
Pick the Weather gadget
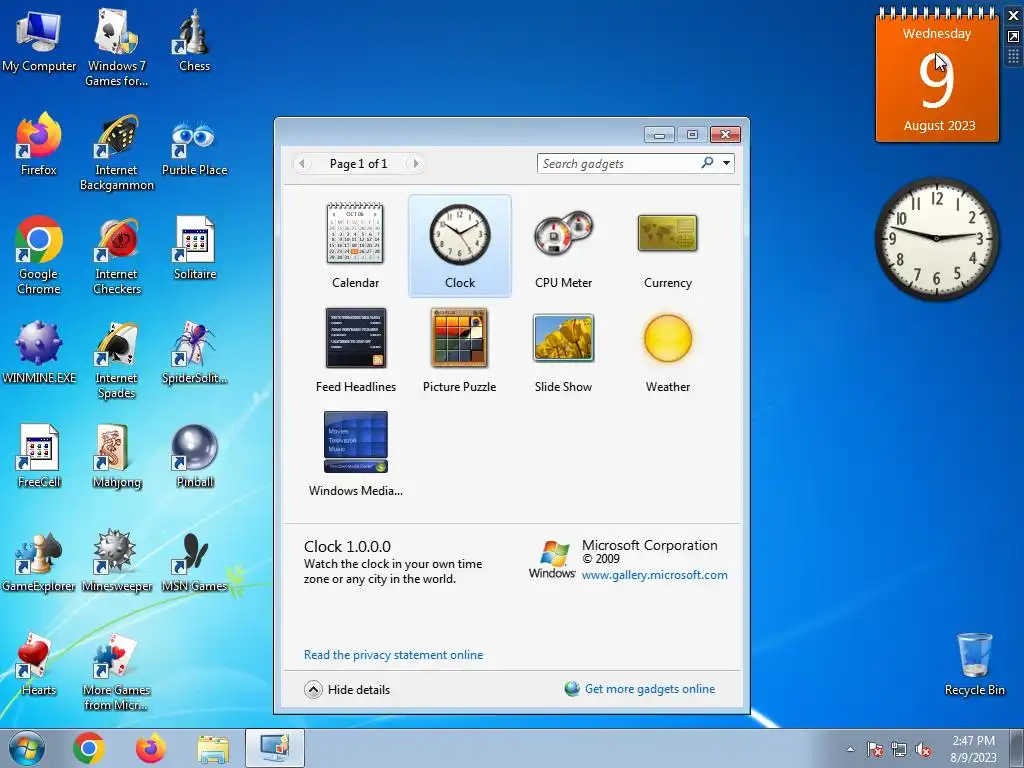coord(667,350)
